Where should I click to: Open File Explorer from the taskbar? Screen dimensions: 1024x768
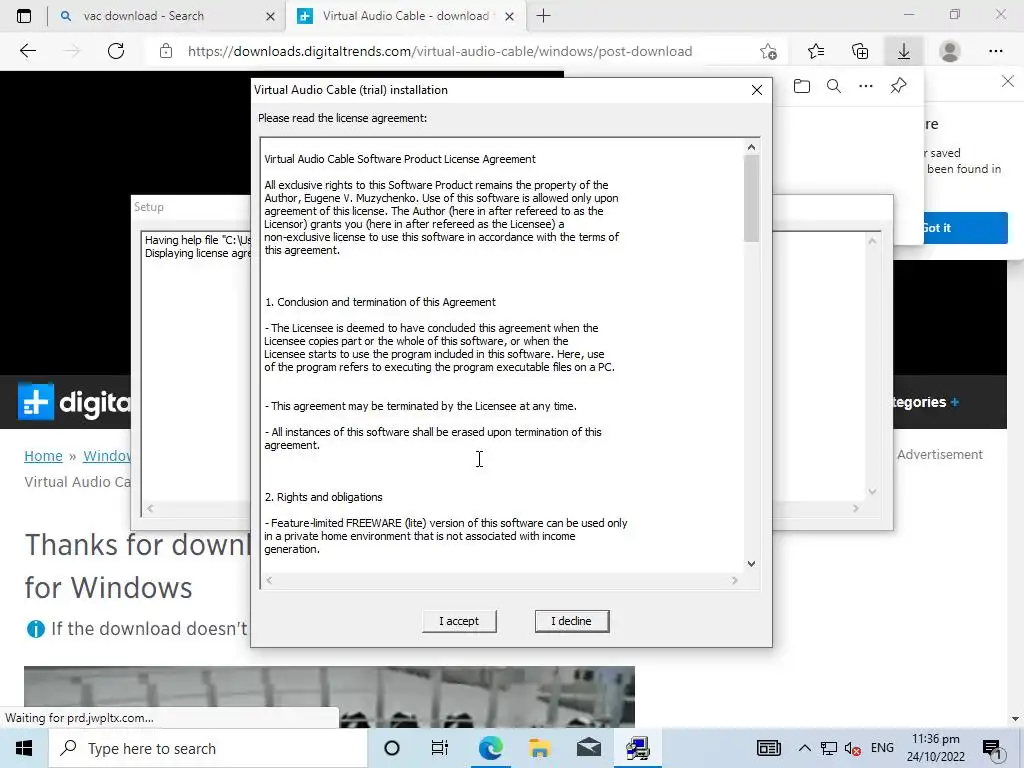tap(539, 748)
